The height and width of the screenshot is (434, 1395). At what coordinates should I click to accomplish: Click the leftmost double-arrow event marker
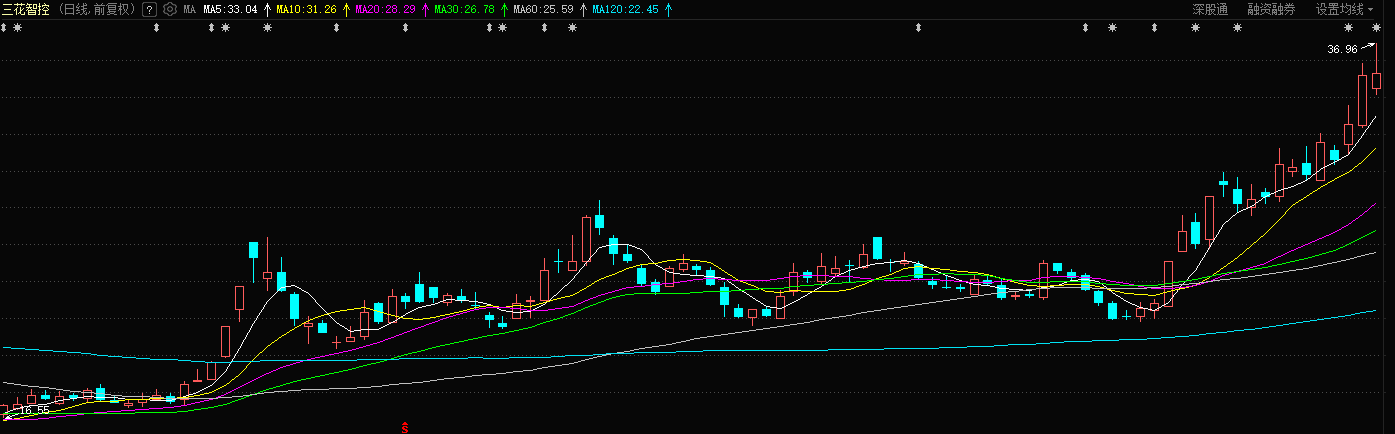[x=4, y=28]
